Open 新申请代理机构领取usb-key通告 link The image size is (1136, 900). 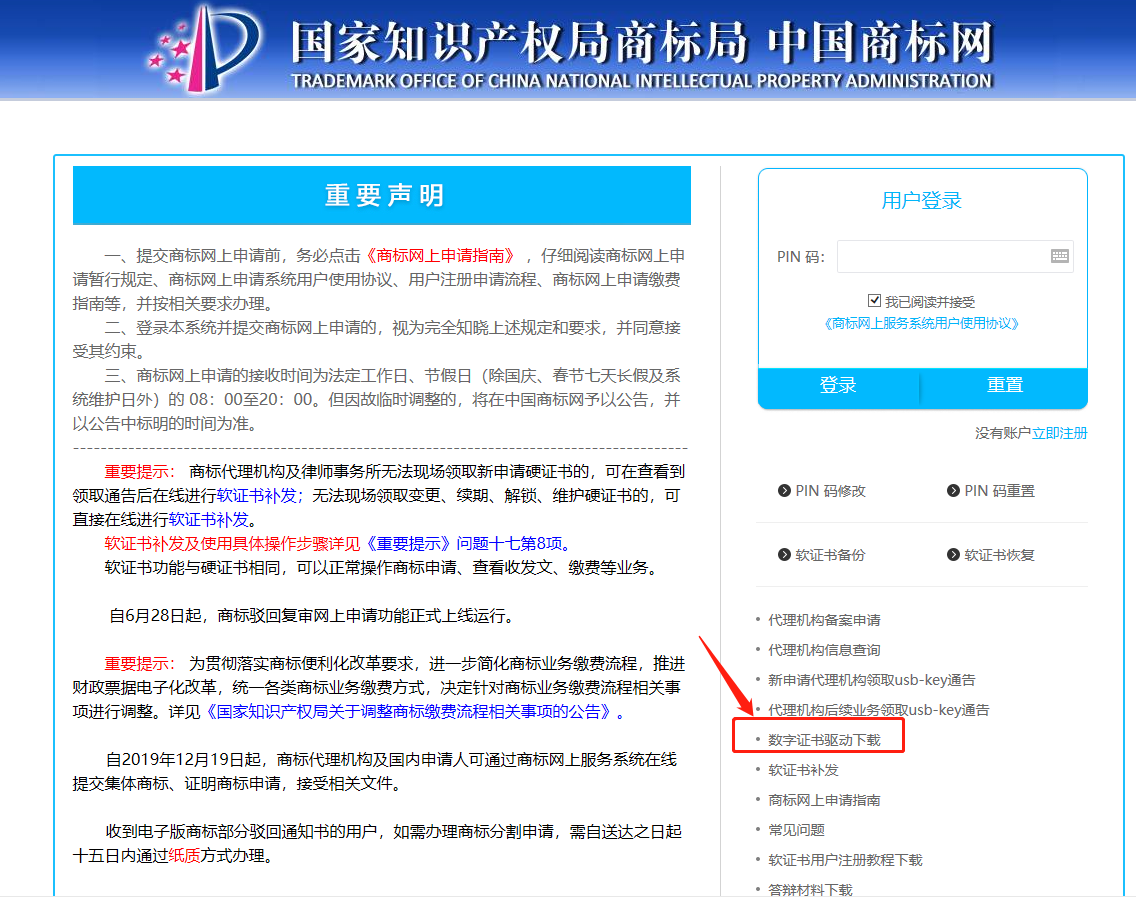pyautogui.click(x=872, y=680)
